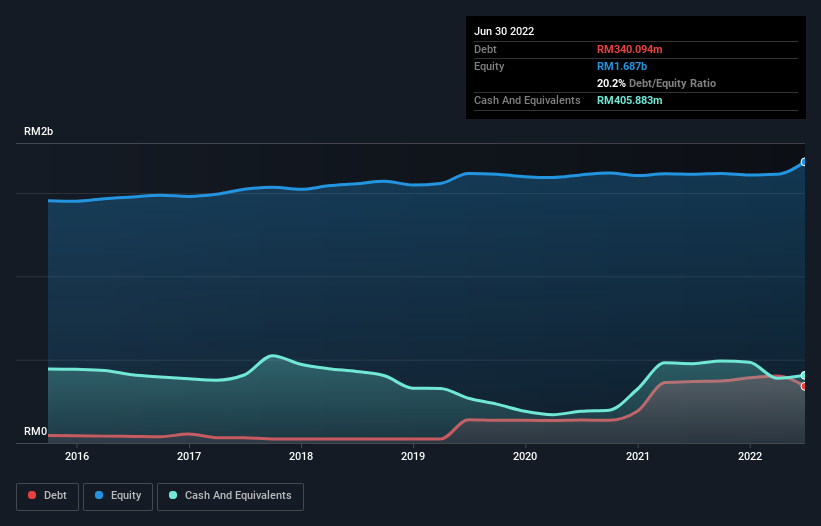Click the 2020 x-axis label

click(525, 456)
